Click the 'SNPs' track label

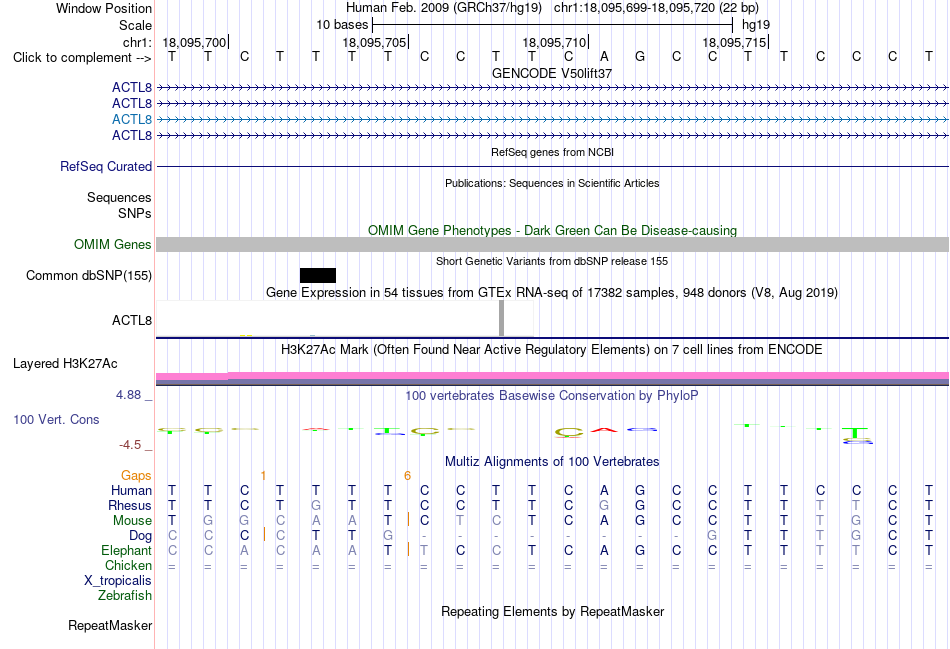point(135,213)
